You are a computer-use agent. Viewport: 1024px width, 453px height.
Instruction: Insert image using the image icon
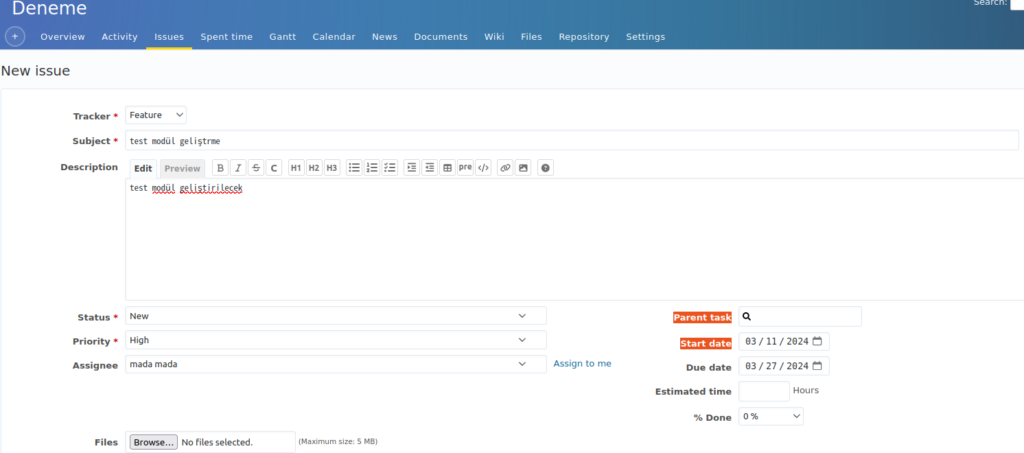point(523,168)
